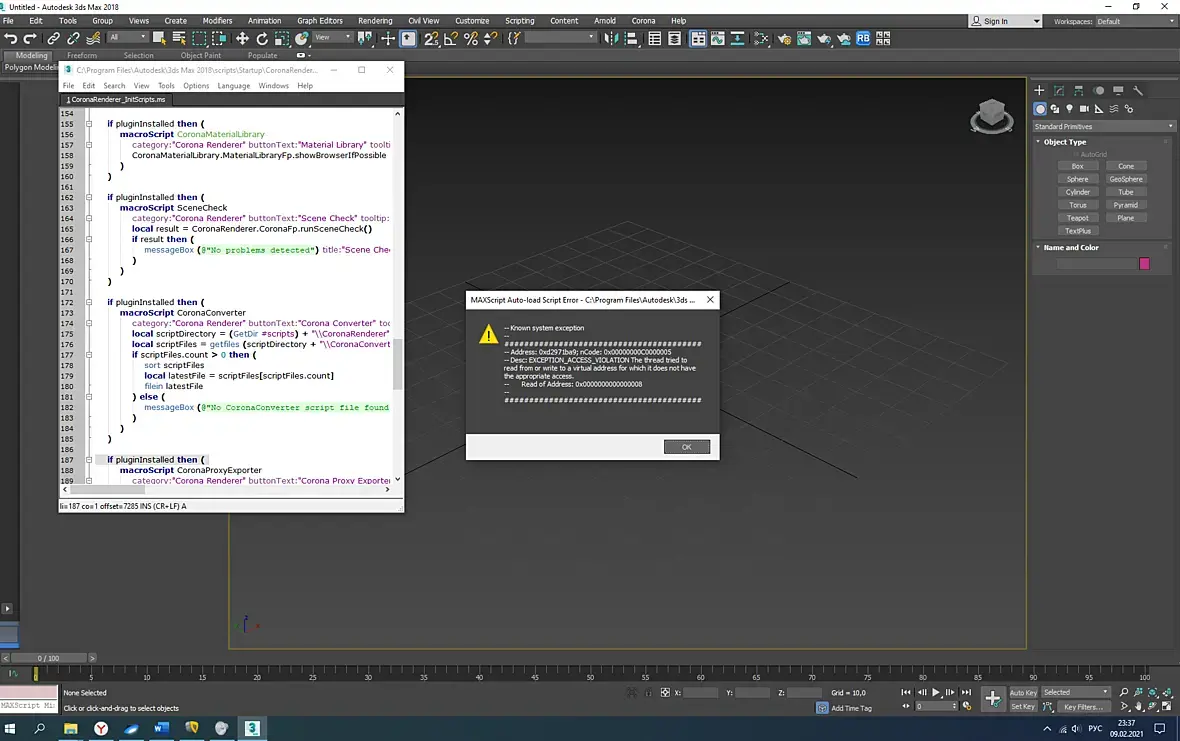This screenshot has height=741, width=1180.
Task: Open the Rendering menu
Action: coord(375,21)
